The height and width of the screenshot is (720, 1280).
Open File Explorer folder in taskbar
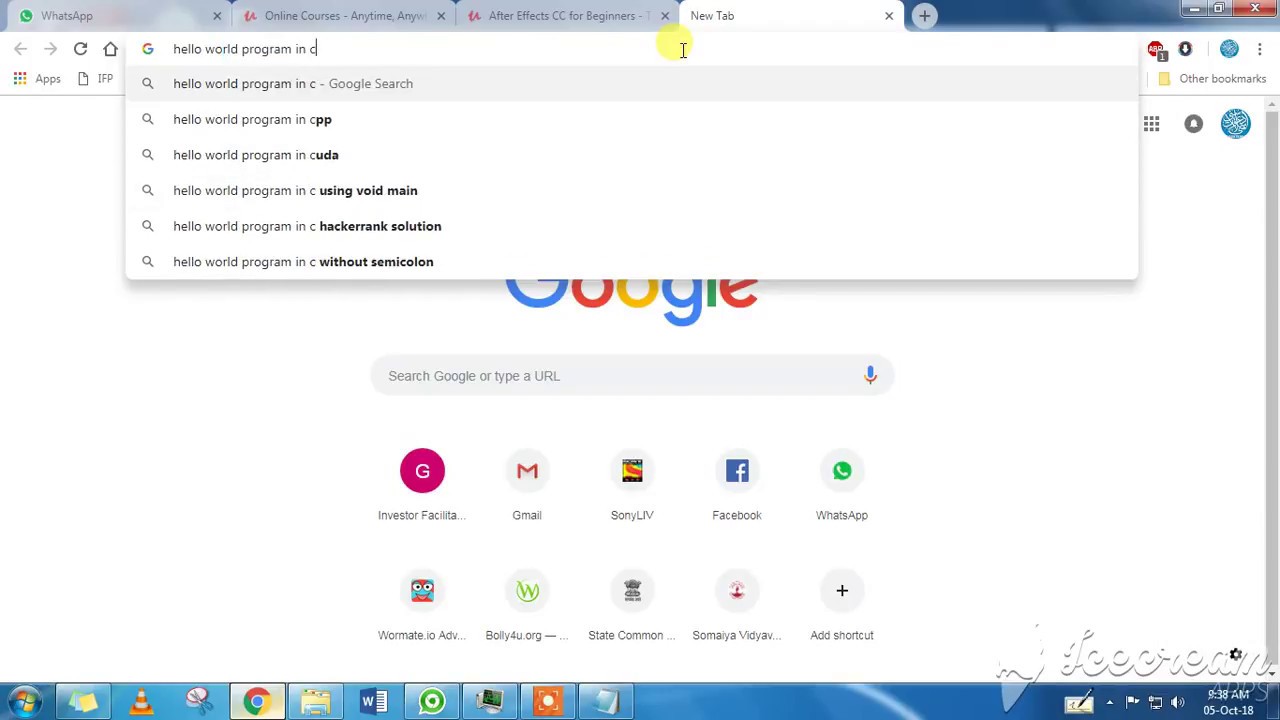pyautogui.click(x=316, y=701)
